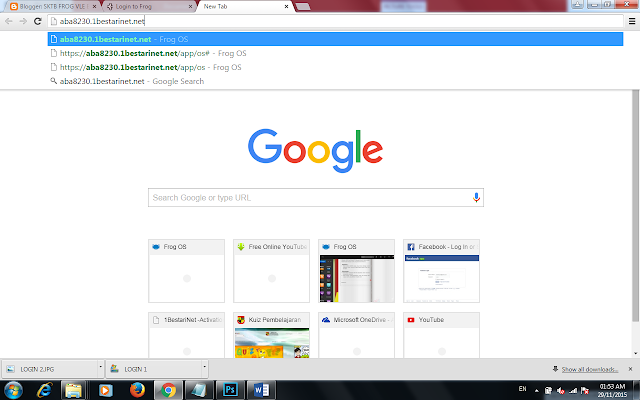The height and width of the screenshot is (400, 640).
Task: Open the downloaded LOGIN 1 file
Action: click(x=153, y=369)
